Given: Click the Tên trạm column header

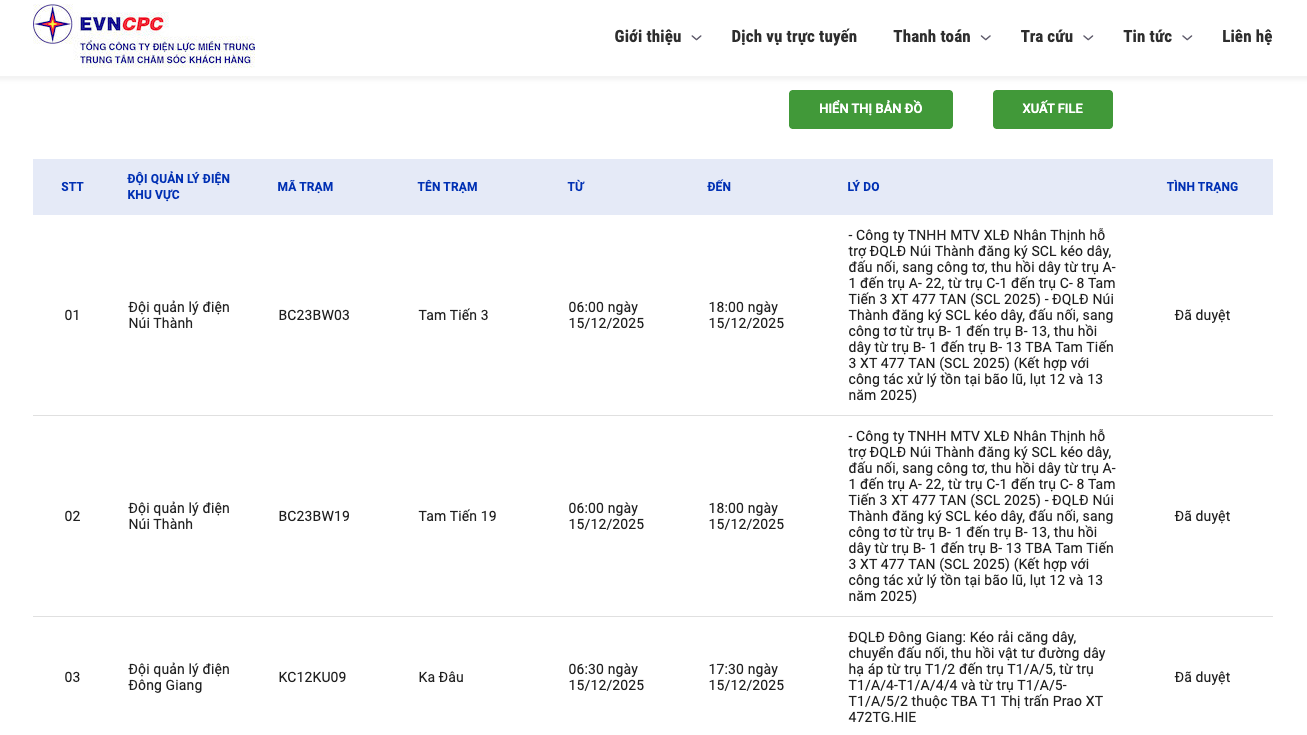Looking at the screenshot, I should coord(447,187).
